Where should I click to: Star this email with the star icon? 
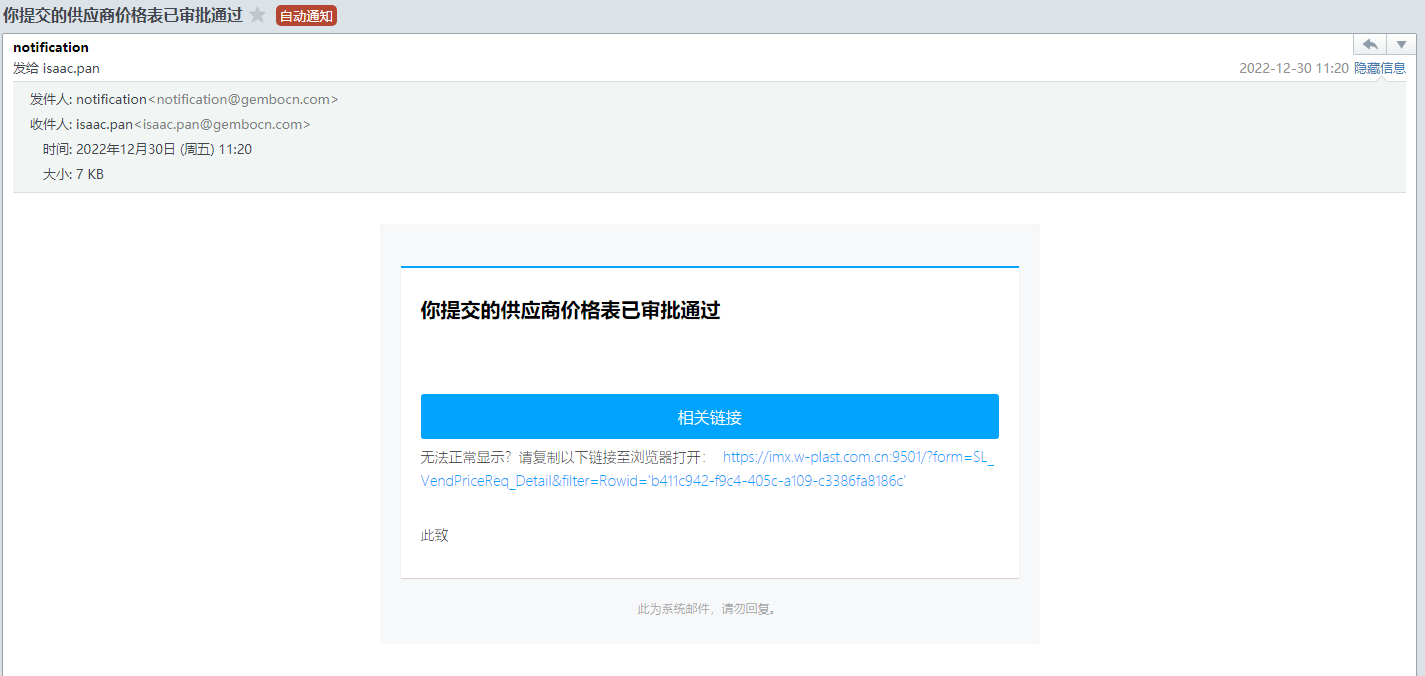pos(258,15)
